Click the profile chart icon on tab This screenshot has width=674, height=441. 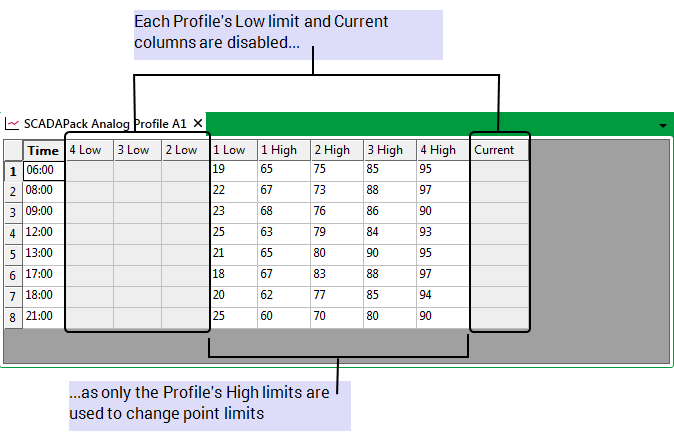pyautogui.click(x=12, y=124)
